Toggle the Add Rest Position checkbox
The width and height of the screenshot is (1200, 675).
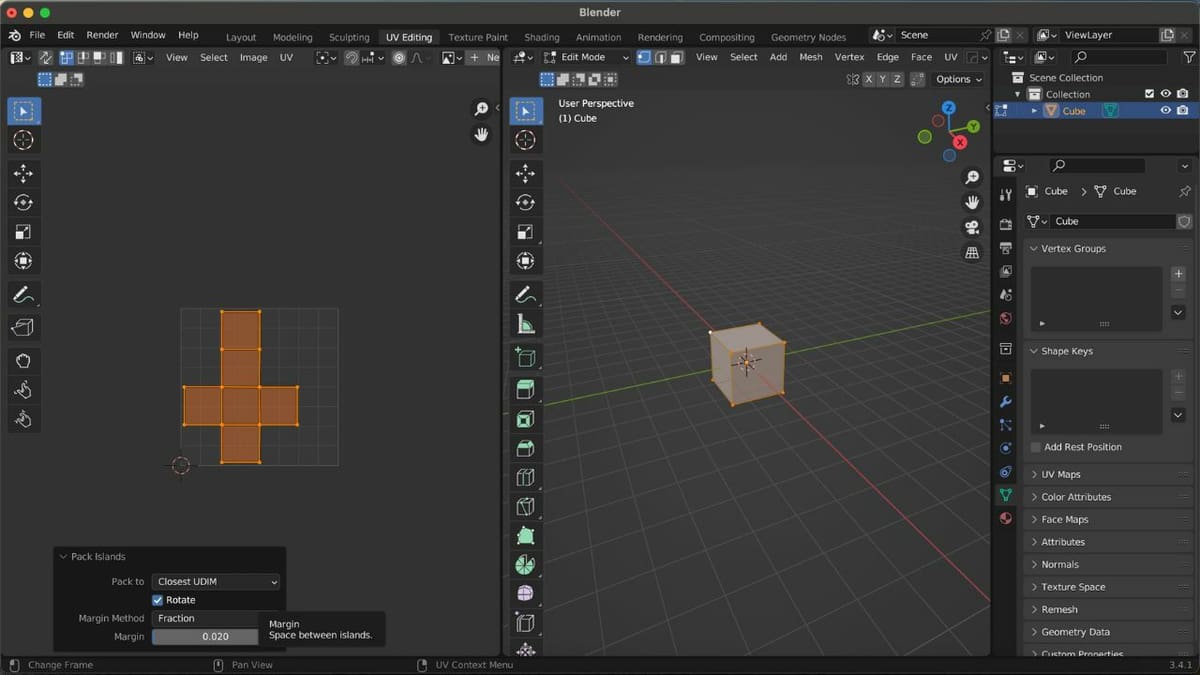click(x=1035, y=447)
